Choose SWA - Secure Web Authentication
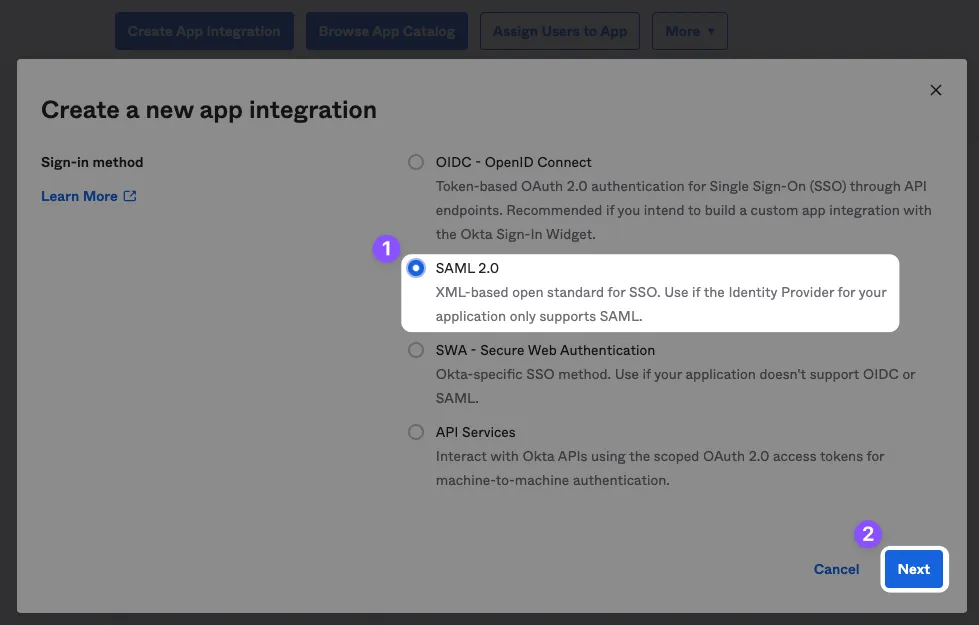 [416, 349]
